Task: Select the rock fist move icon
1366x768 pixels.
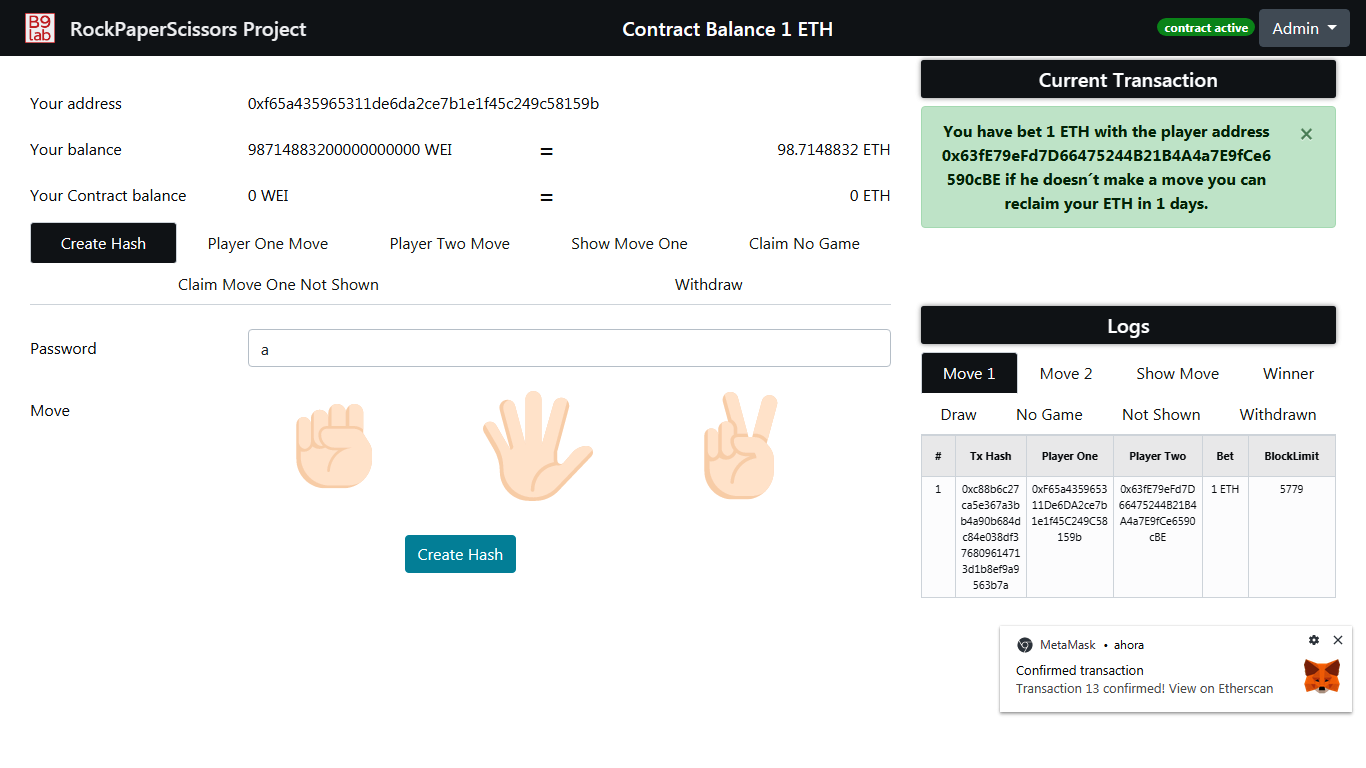Action: 334,445
